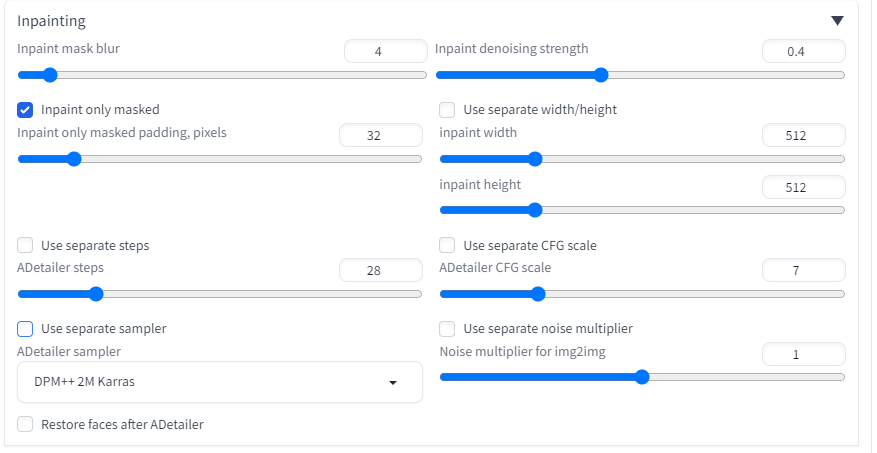
Task: Check Use separate CFG scale
Action: click(x=447, y=245)
